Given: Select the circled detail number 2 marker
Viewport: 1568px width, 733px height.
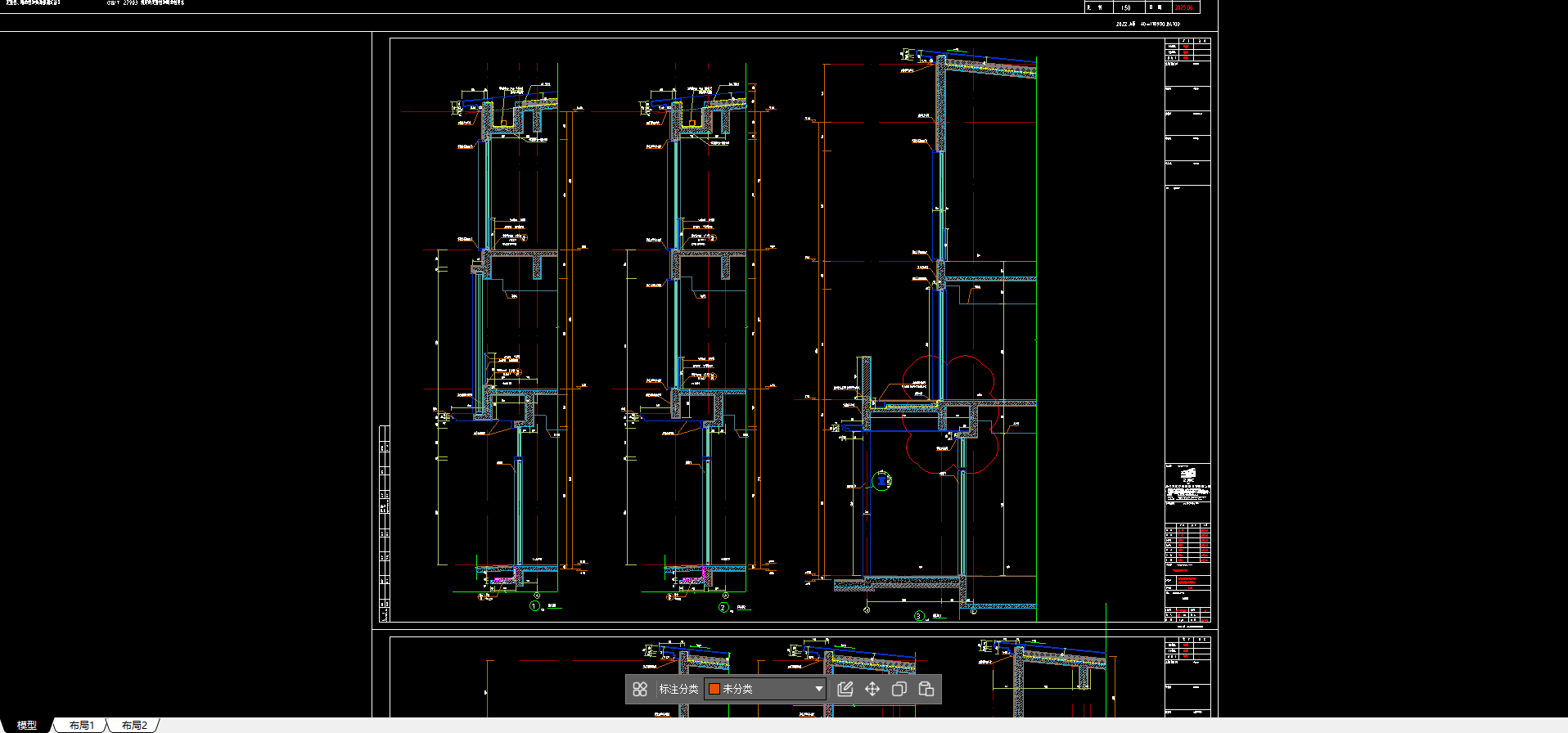Looking at the screenshot, I should pos(723,607).
